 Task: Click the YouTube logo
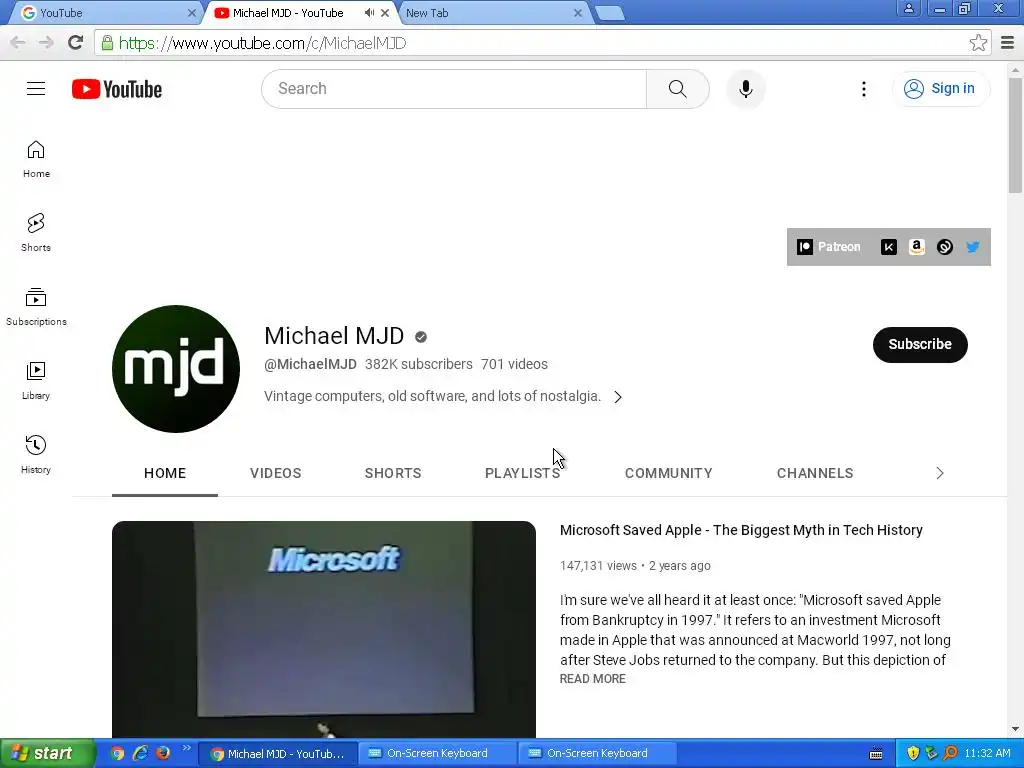coord(117,89)
